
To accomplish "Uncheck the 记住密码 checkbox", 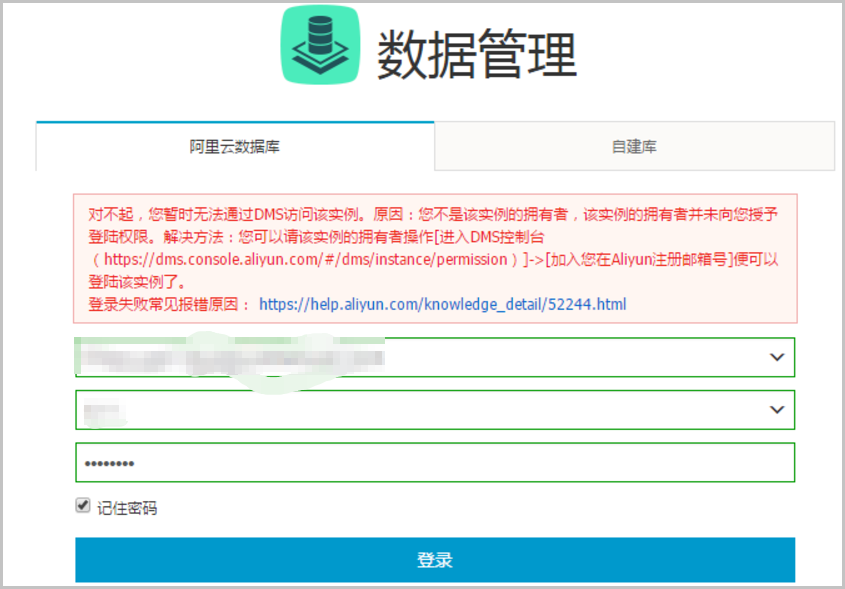I will 82,505.
